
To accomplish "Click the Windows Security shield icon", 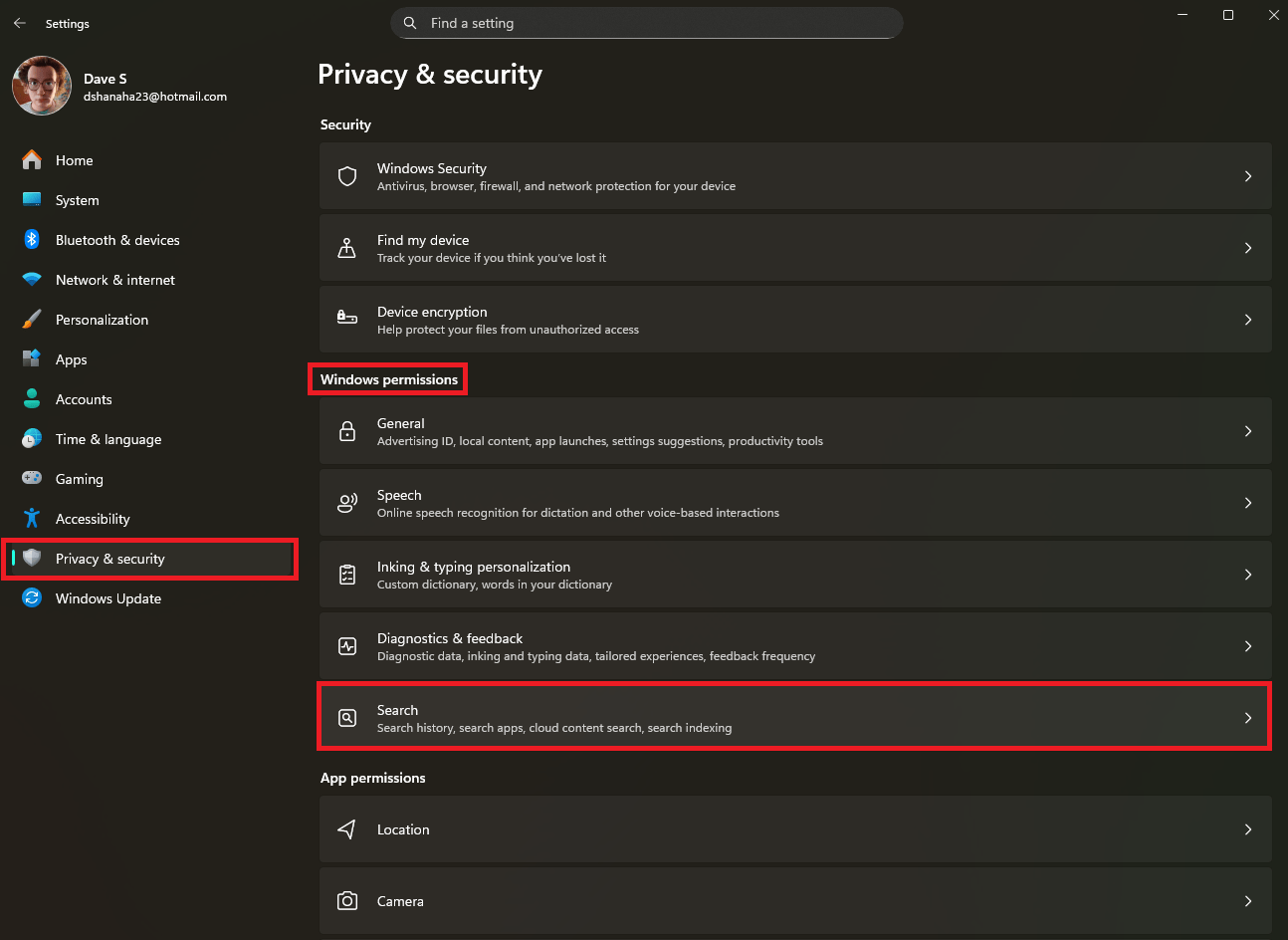I will tap(347, 176).
